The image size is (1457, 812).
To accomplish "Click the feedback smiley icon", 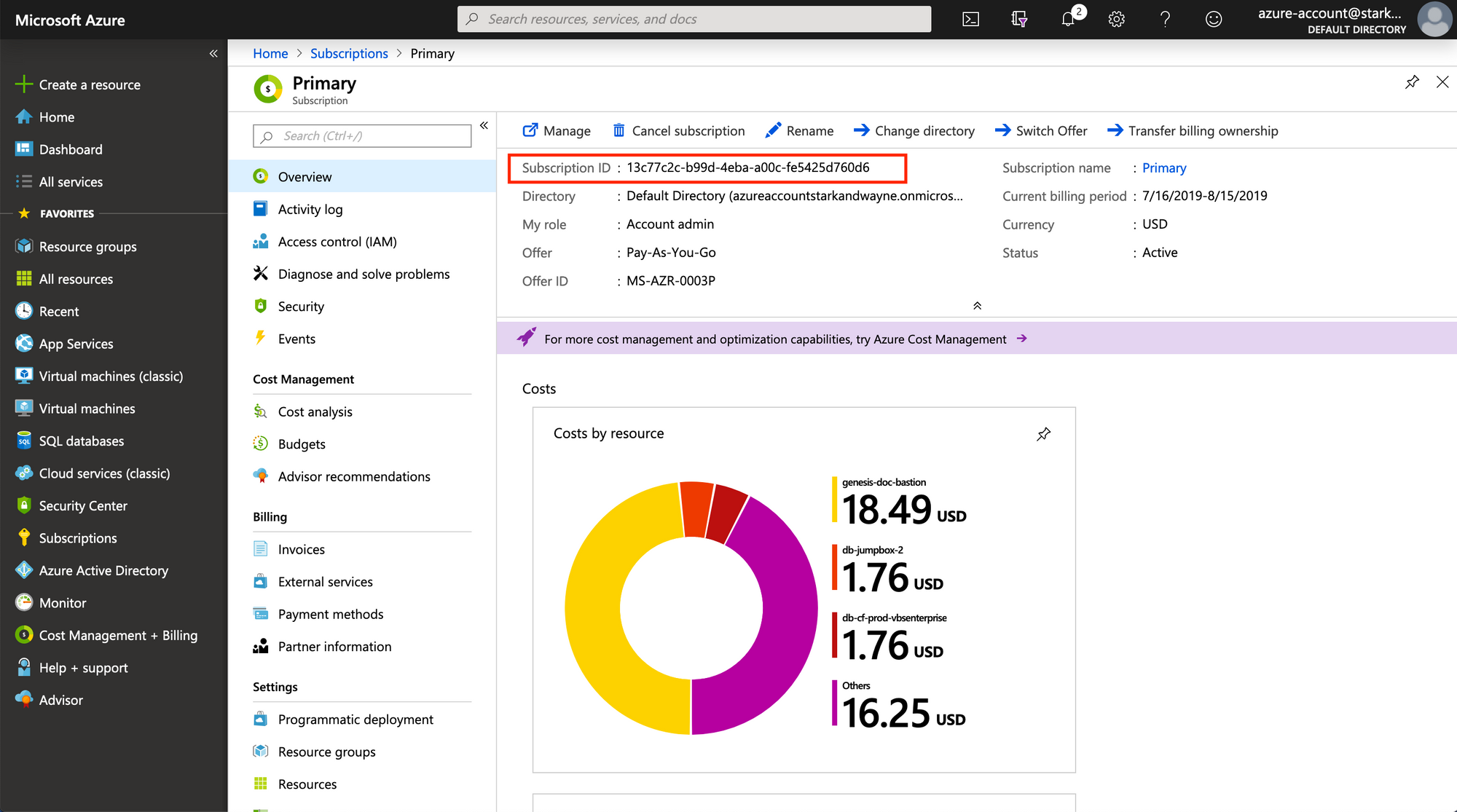I will click(x=1214, y=20).
